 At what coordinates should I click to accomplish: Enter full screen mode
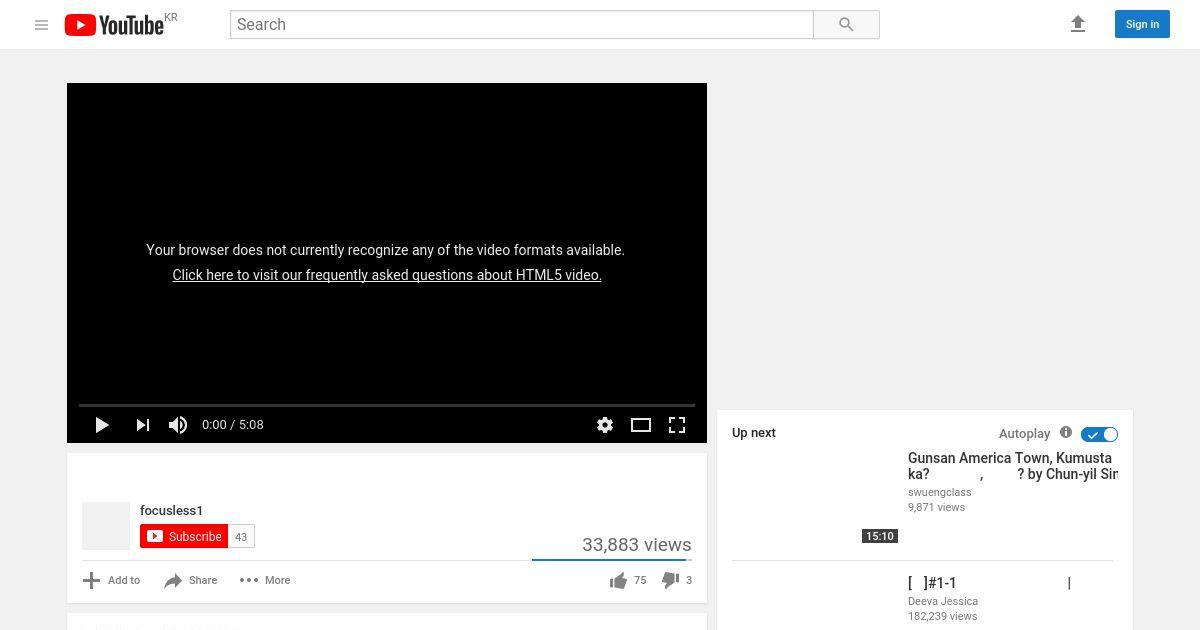[677, 425]
